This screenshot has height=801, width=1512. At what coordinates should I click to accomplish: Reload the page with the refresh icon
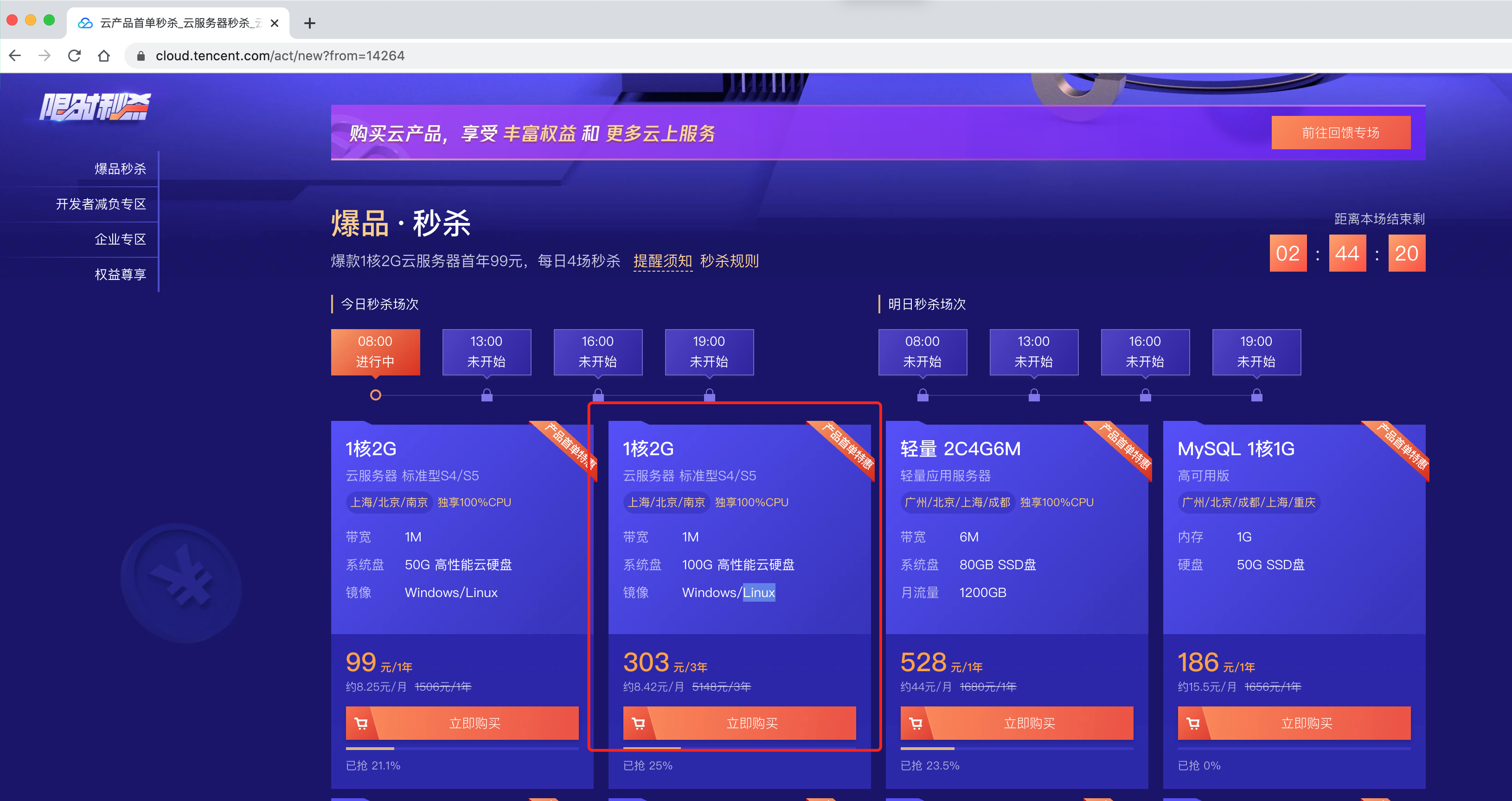click(x=75, y=56)
